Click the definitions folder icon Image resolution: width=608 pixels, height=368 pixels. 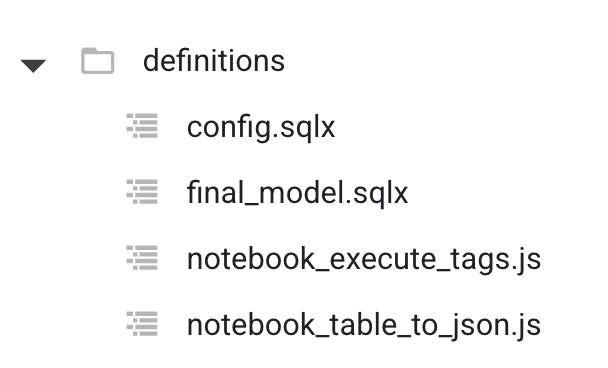pos(97,60)
